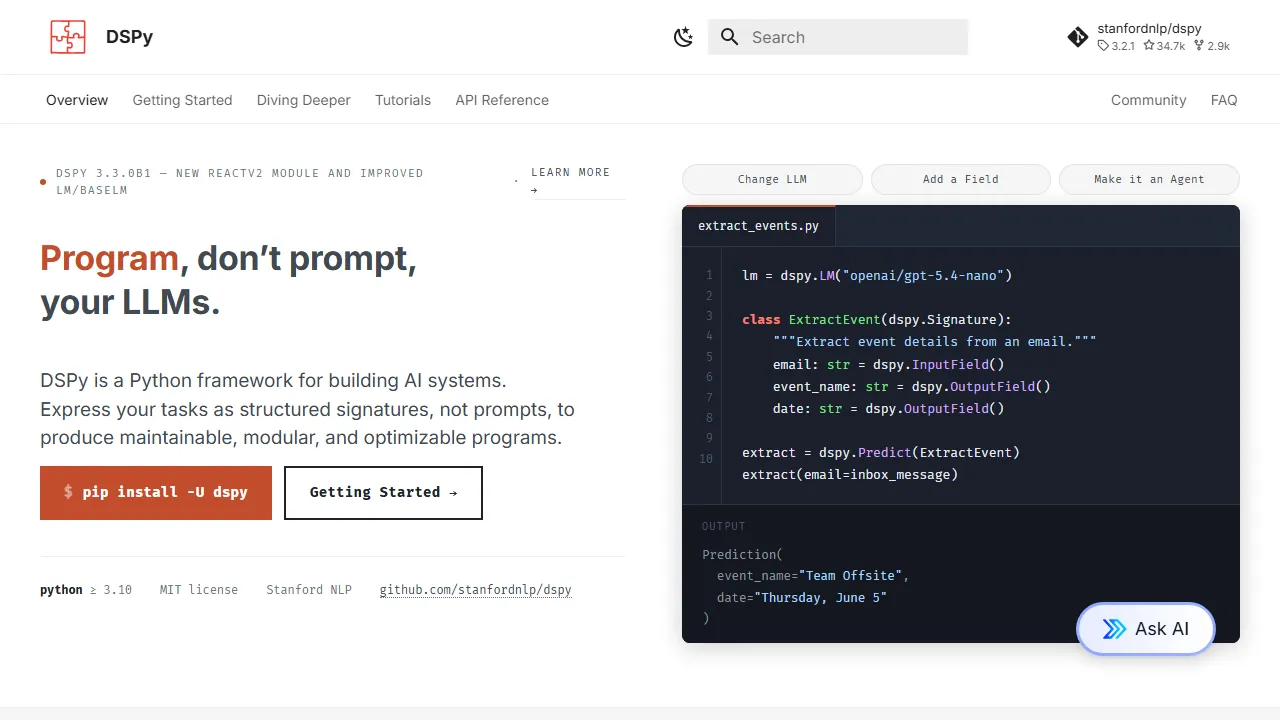Click the git repository diamond icon
Screen dimensions: 1280x720
(1078, 37)
